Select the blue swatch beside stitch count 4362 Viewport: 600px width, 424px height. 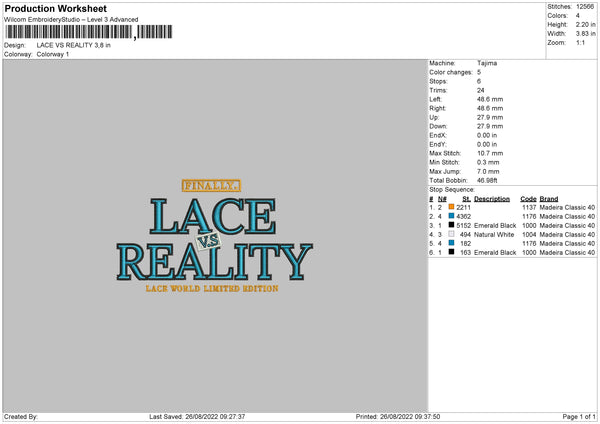click(452, 216)
